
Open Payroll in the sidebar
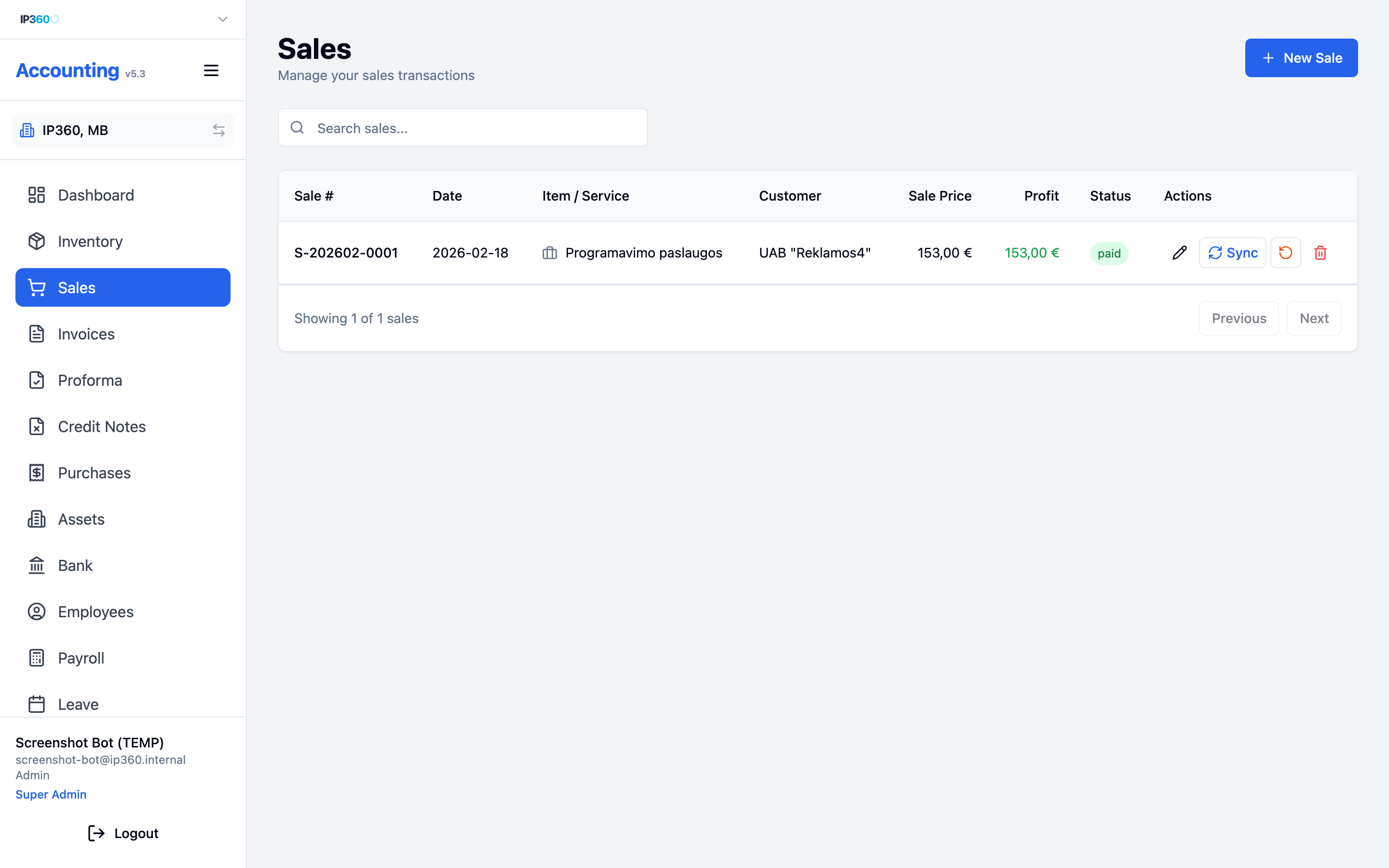pyautogui.click(x=123, y=658)
